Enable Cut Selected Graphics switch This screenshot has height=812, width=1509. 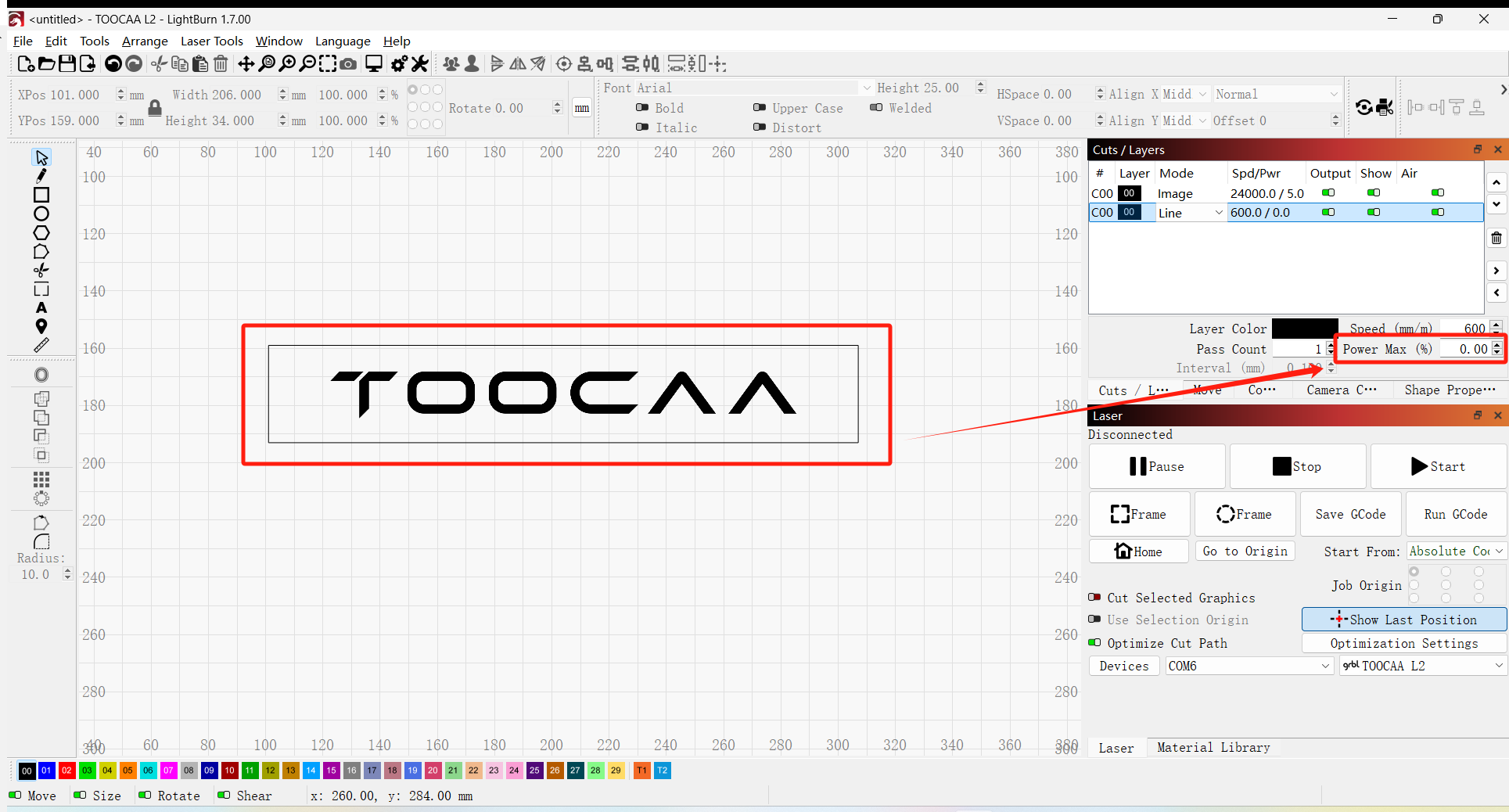click(1094, 597)
